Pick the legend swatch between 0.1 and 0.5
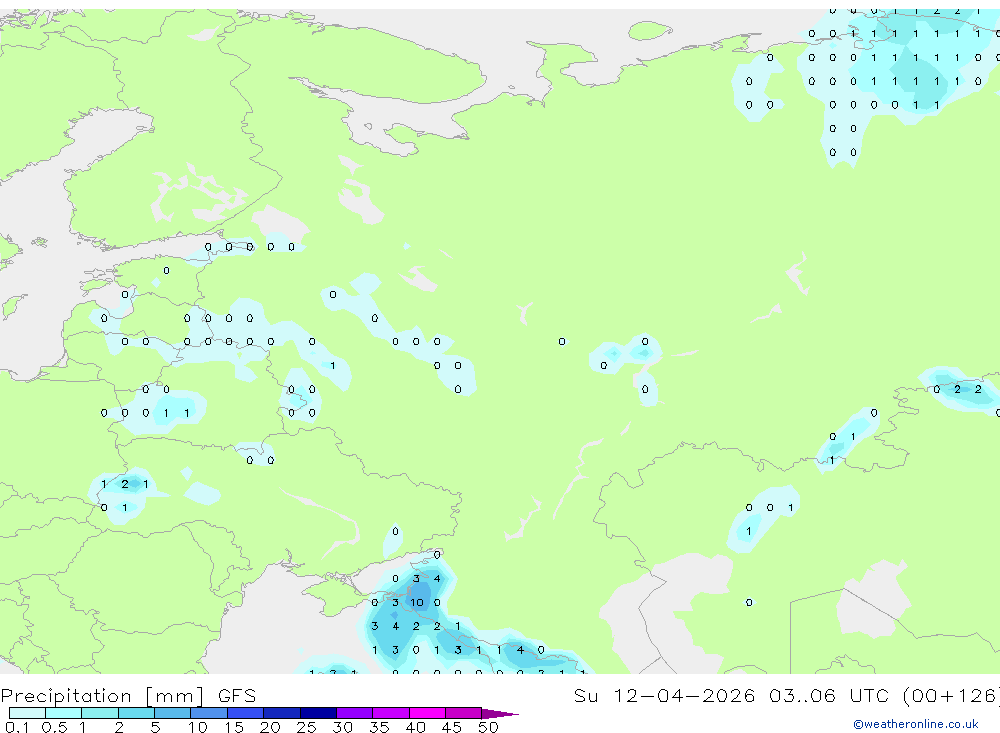 point(27,713)
